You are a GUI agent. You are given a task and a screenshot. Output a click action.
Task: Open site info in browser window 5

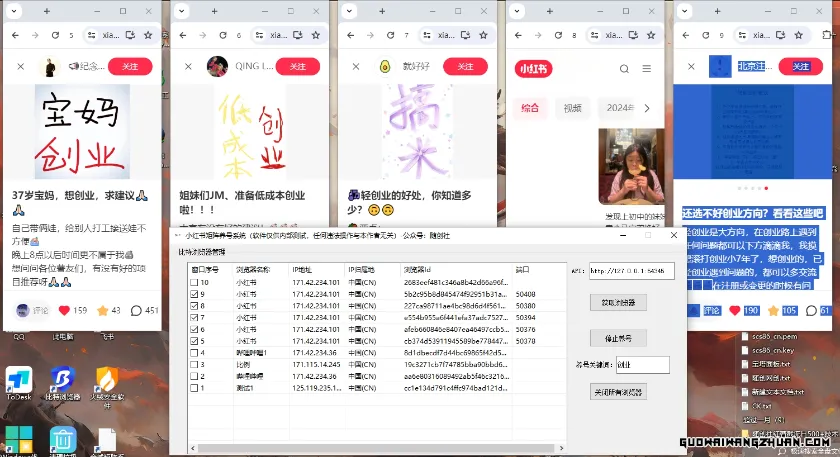92,35
